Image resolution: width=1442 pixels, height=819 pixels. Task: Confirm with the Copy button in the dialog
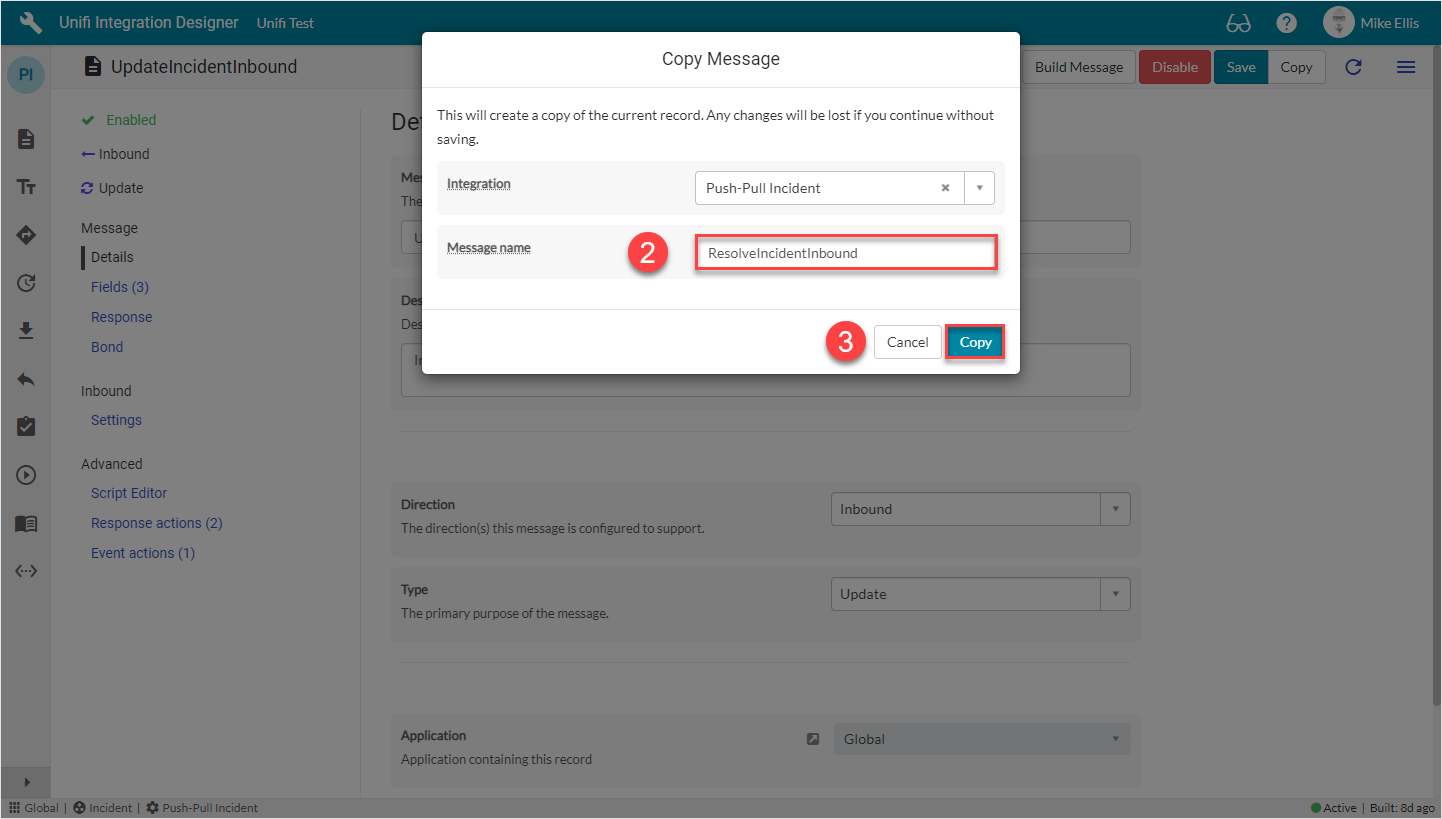point(974,341)
